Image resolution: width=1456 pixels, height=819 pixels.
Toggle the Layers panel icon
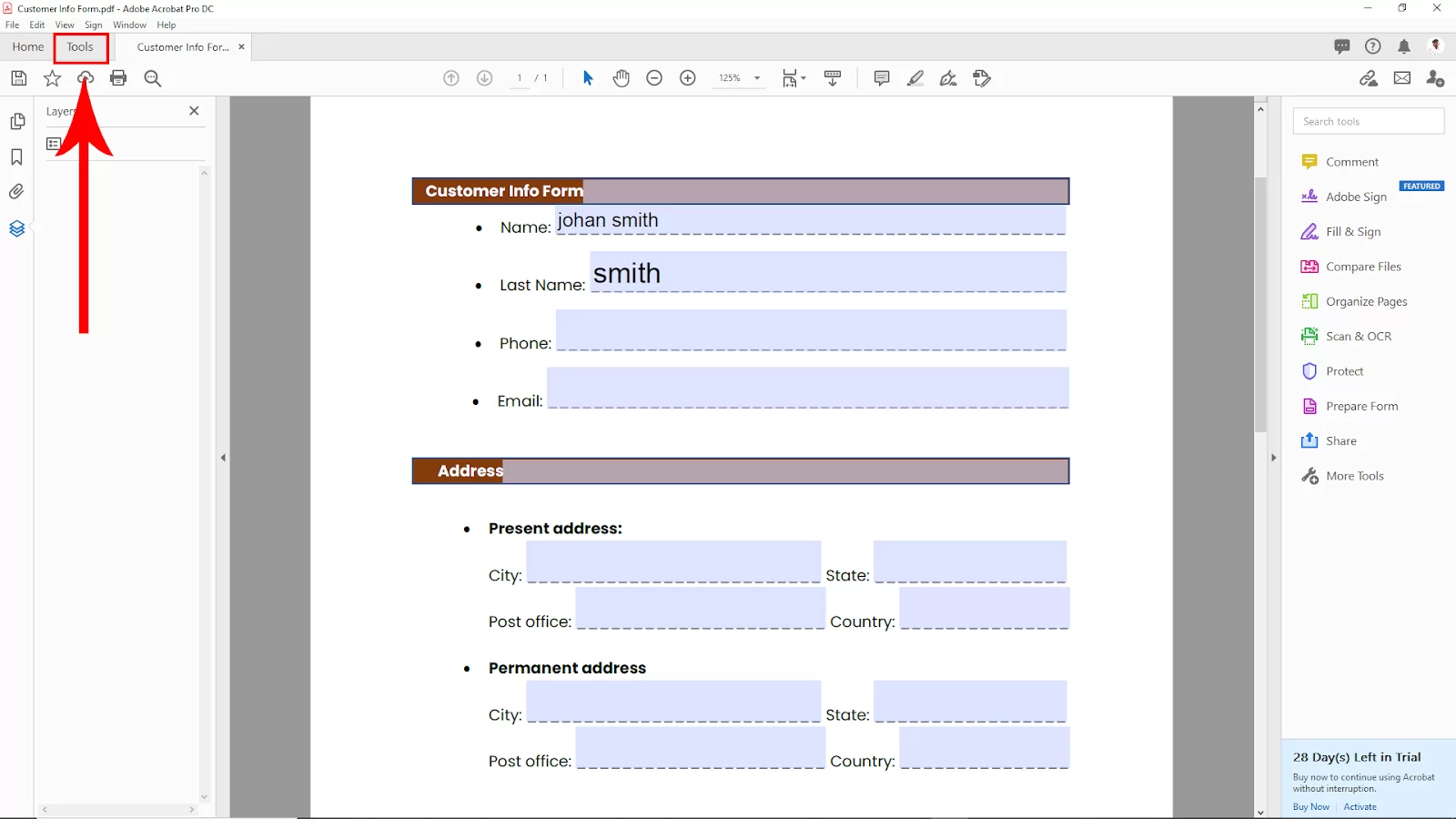point(16,228)
